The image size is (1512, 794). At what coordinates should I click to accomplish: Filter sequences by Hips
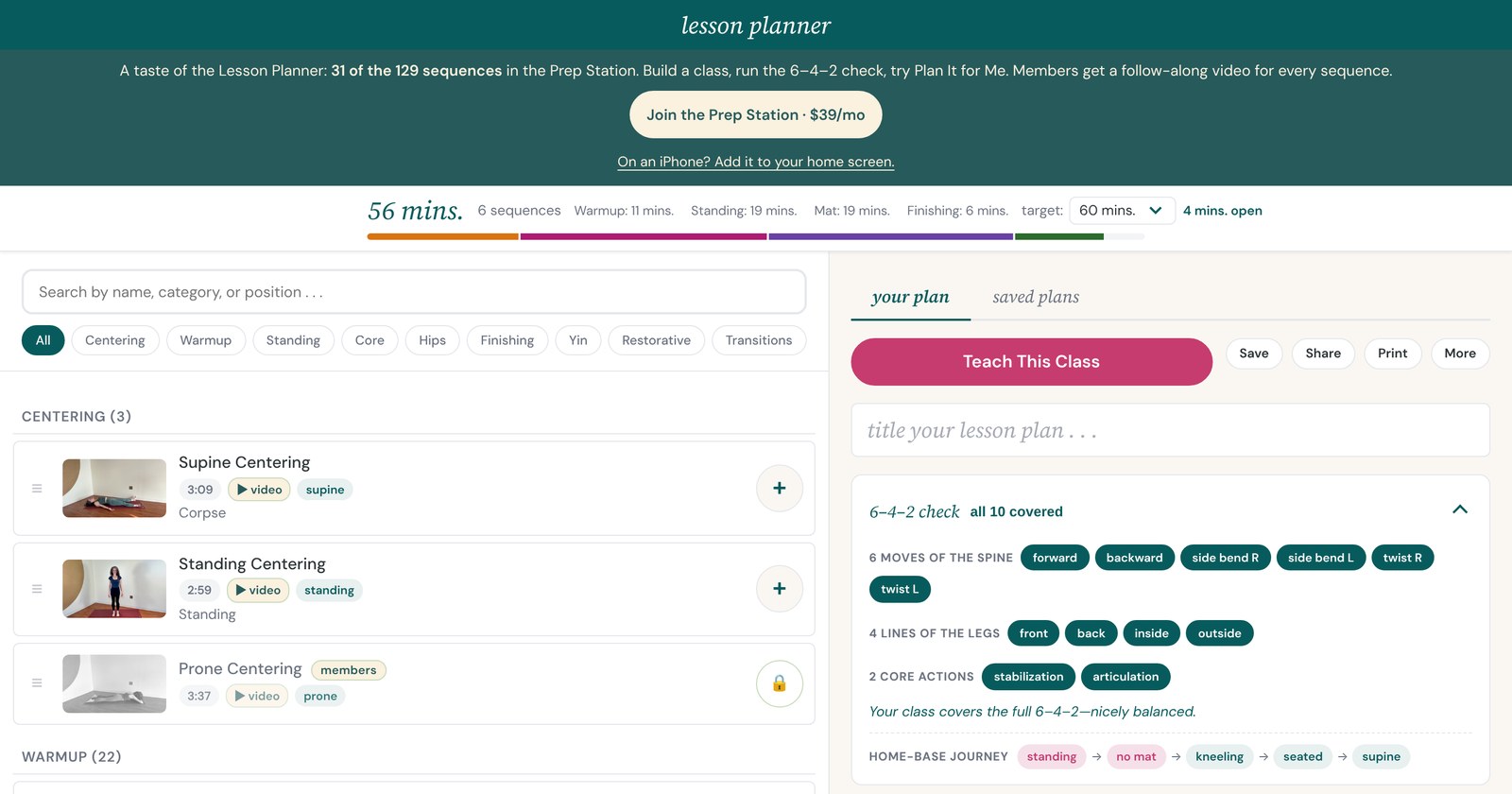point(433,340)
